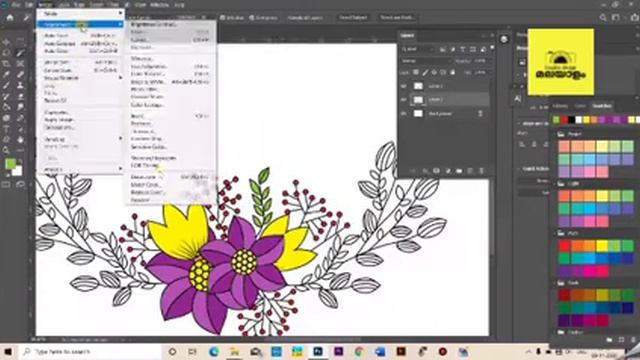Open Photoshop icon in the taskbar
This screenshot has height=360, width=640.
pos(318,351)
